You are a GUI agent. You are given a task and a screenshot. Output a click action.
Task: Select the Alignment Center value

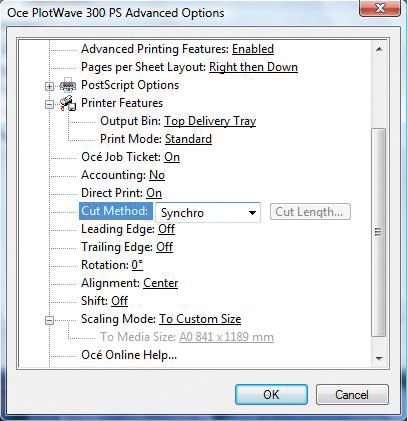click(x=161, y=283)
